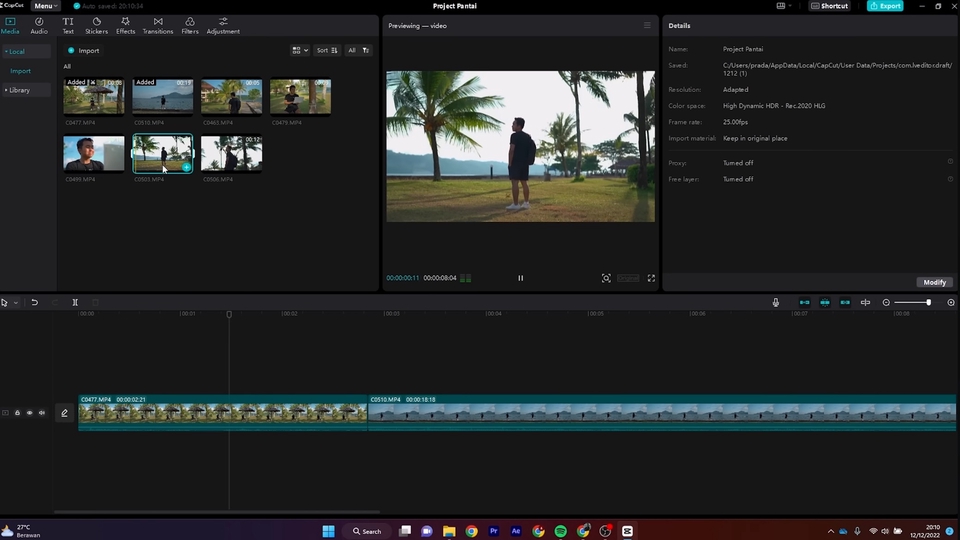The height and width of the screenshot is (540, 960).
Task: Open the cursor tool mode dropdown arrow
Action: tap(16, 302)
